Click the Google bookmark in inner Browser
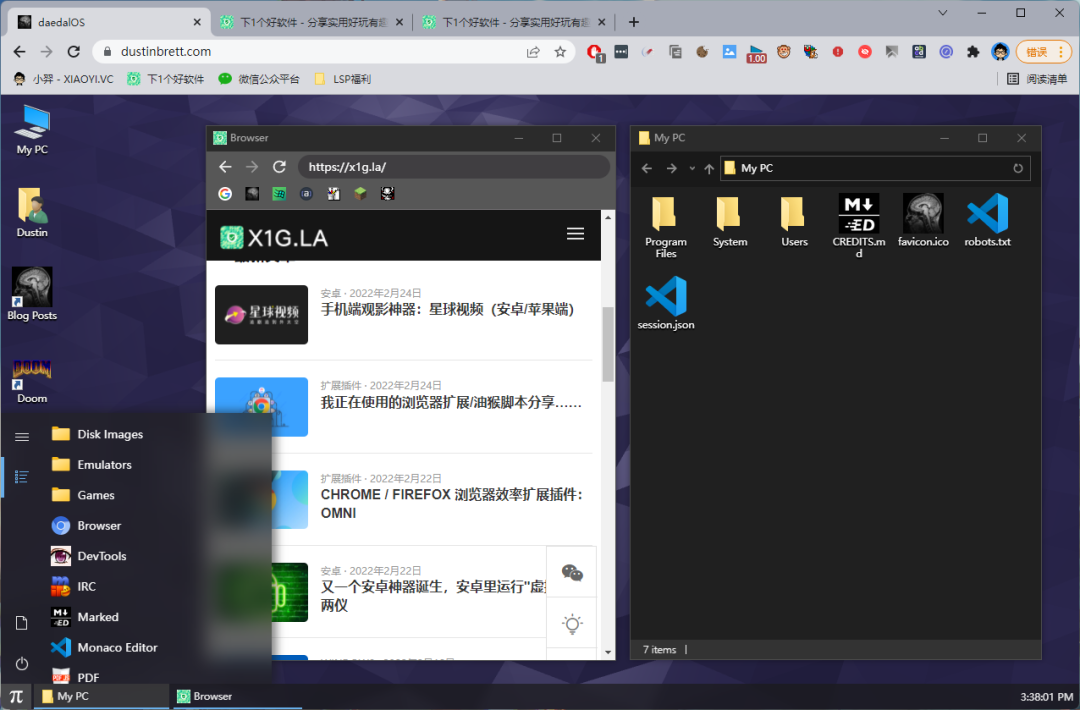1080x710 pixels. [225, 194]
